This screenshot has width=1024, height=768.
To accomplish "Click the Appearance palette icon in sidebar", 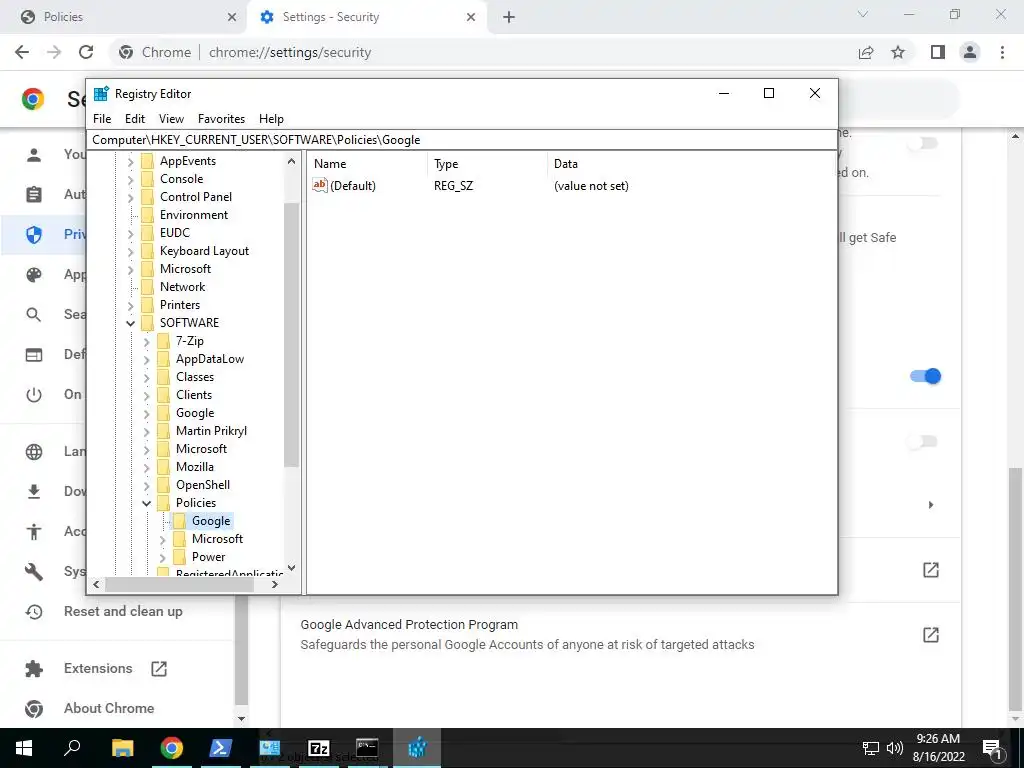I will click(34, 275).
